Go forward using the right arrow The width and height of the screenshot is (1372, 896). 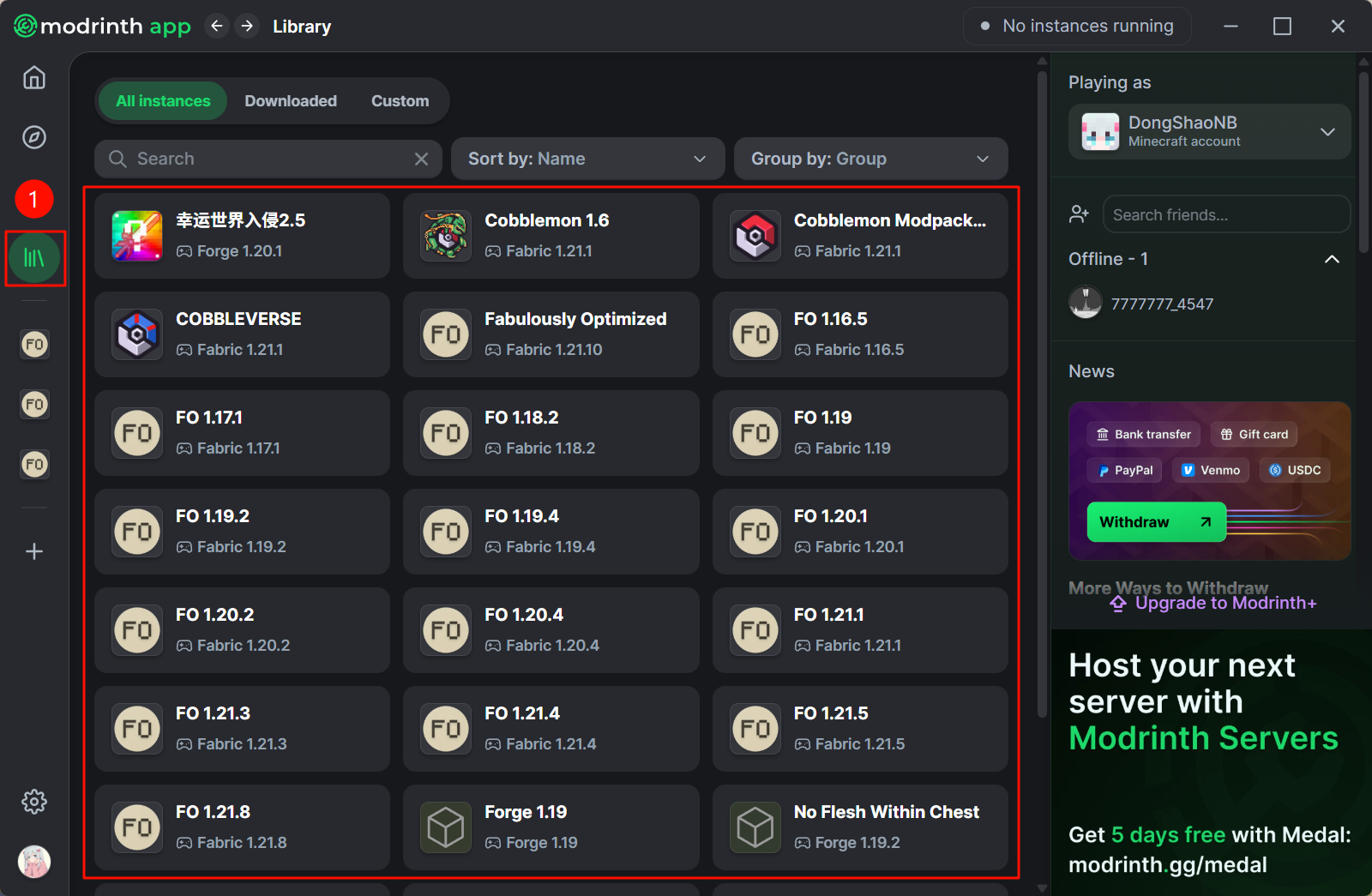247,27
